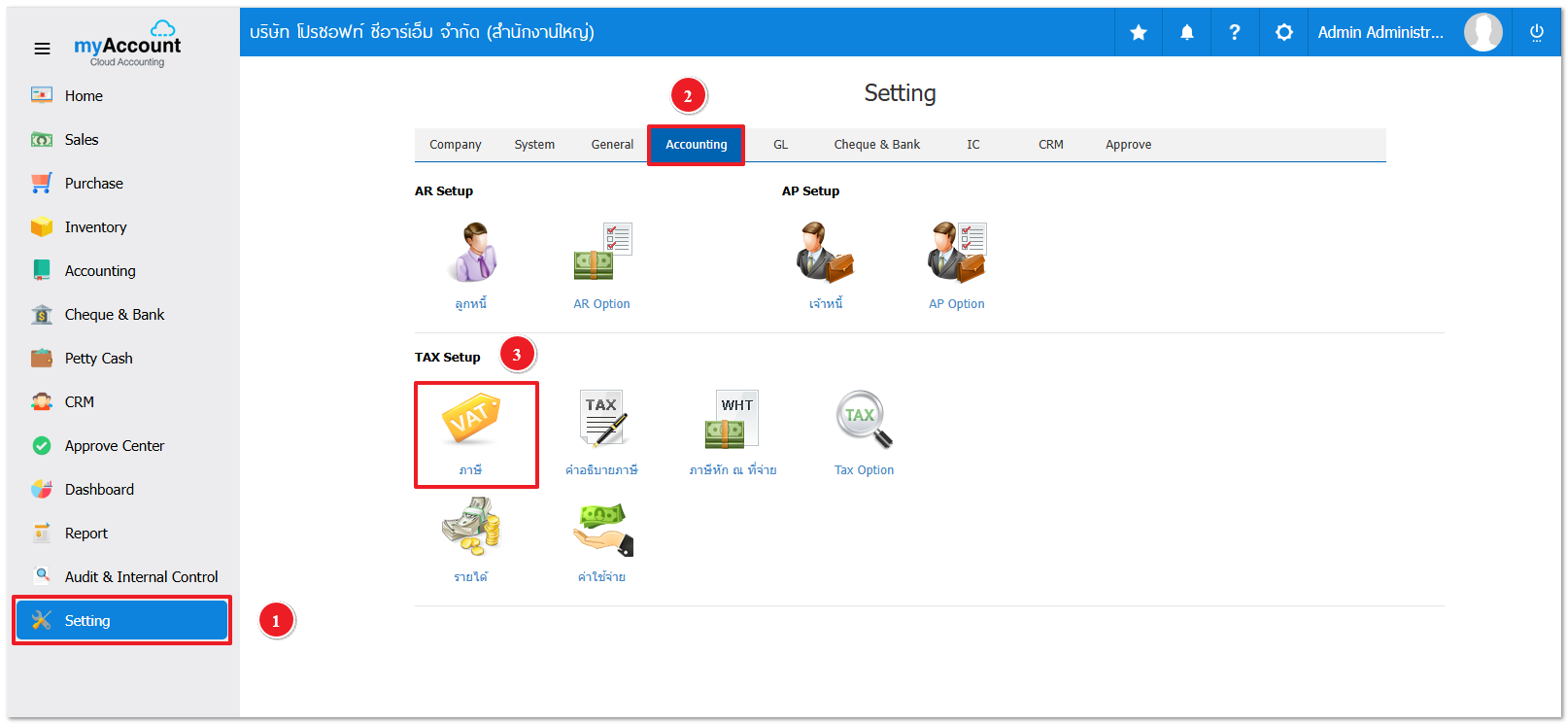
Task: Open the income money stack icon
Action: (471, 527)
